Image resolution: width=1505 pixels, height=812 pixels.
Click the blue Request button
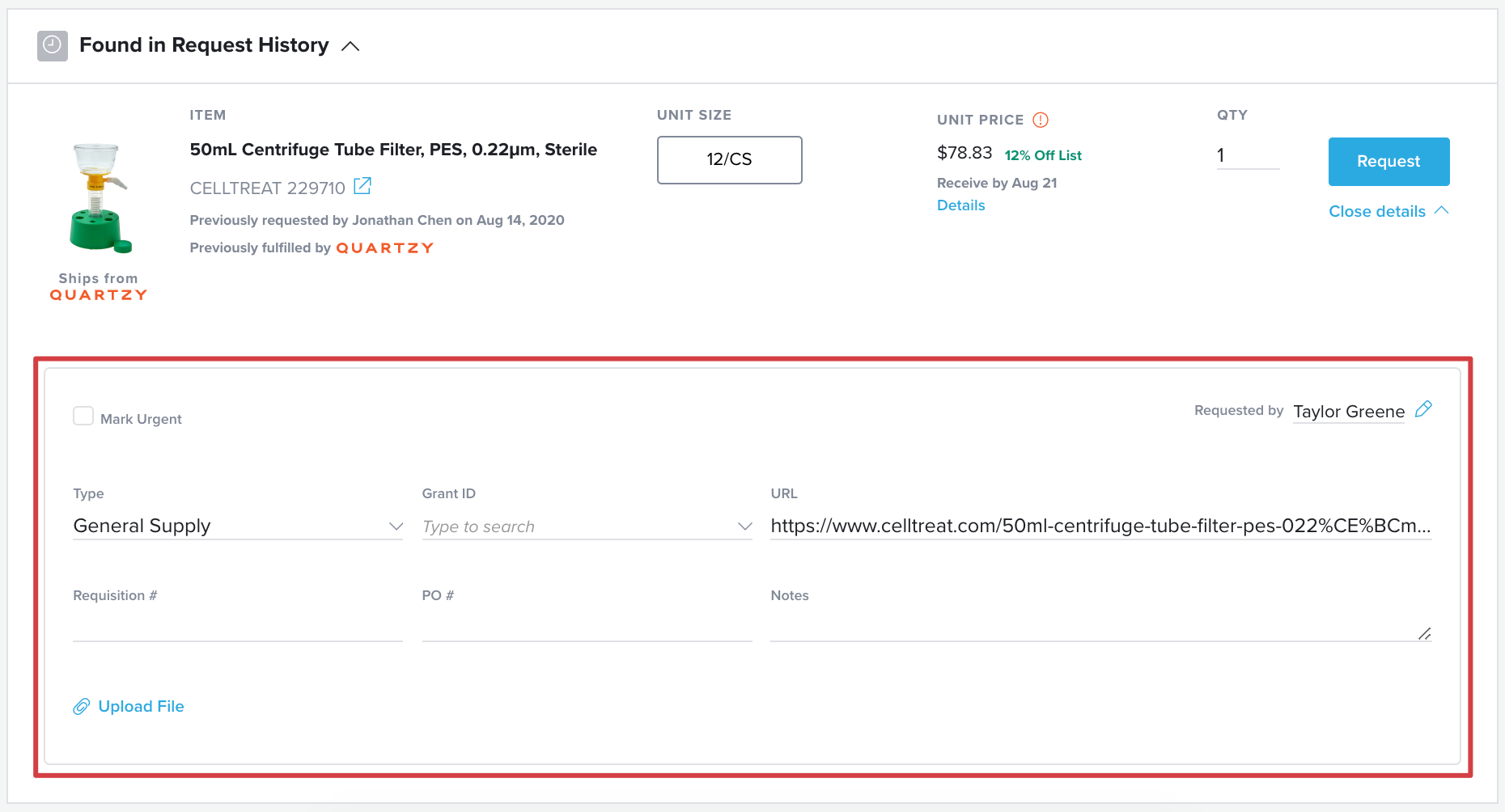[1388, 161]
